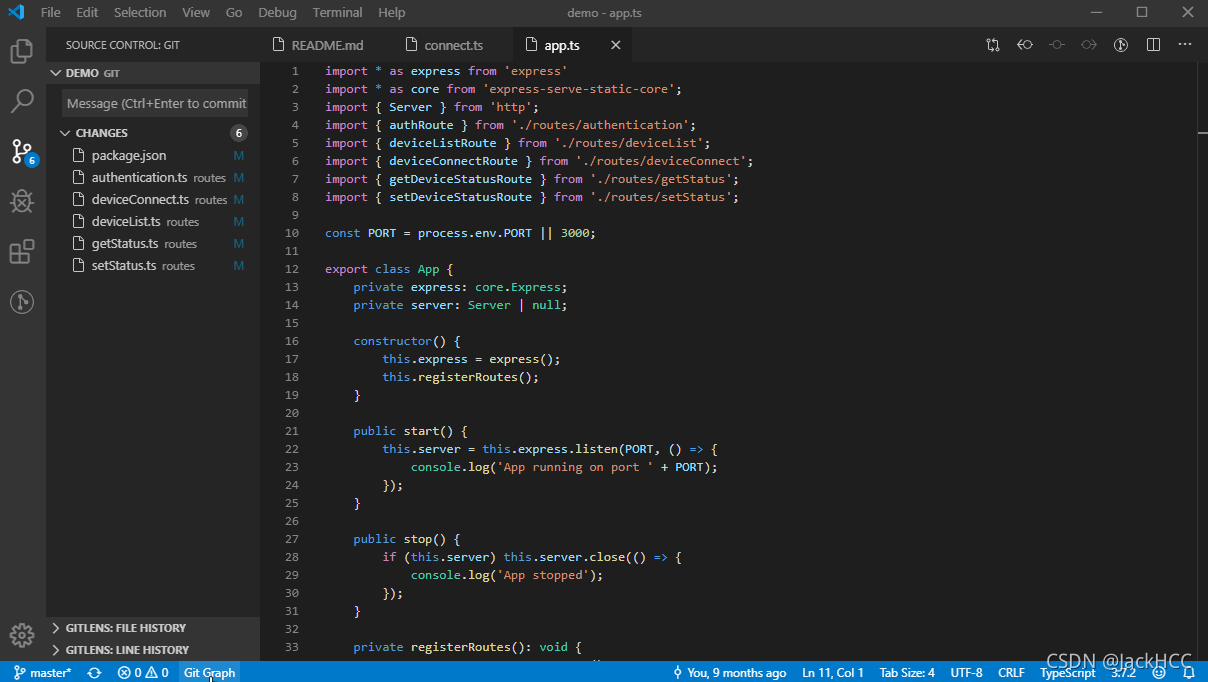Click the VS Code logo icon
The image size is (1208, 682).
[x=16, y=12]
